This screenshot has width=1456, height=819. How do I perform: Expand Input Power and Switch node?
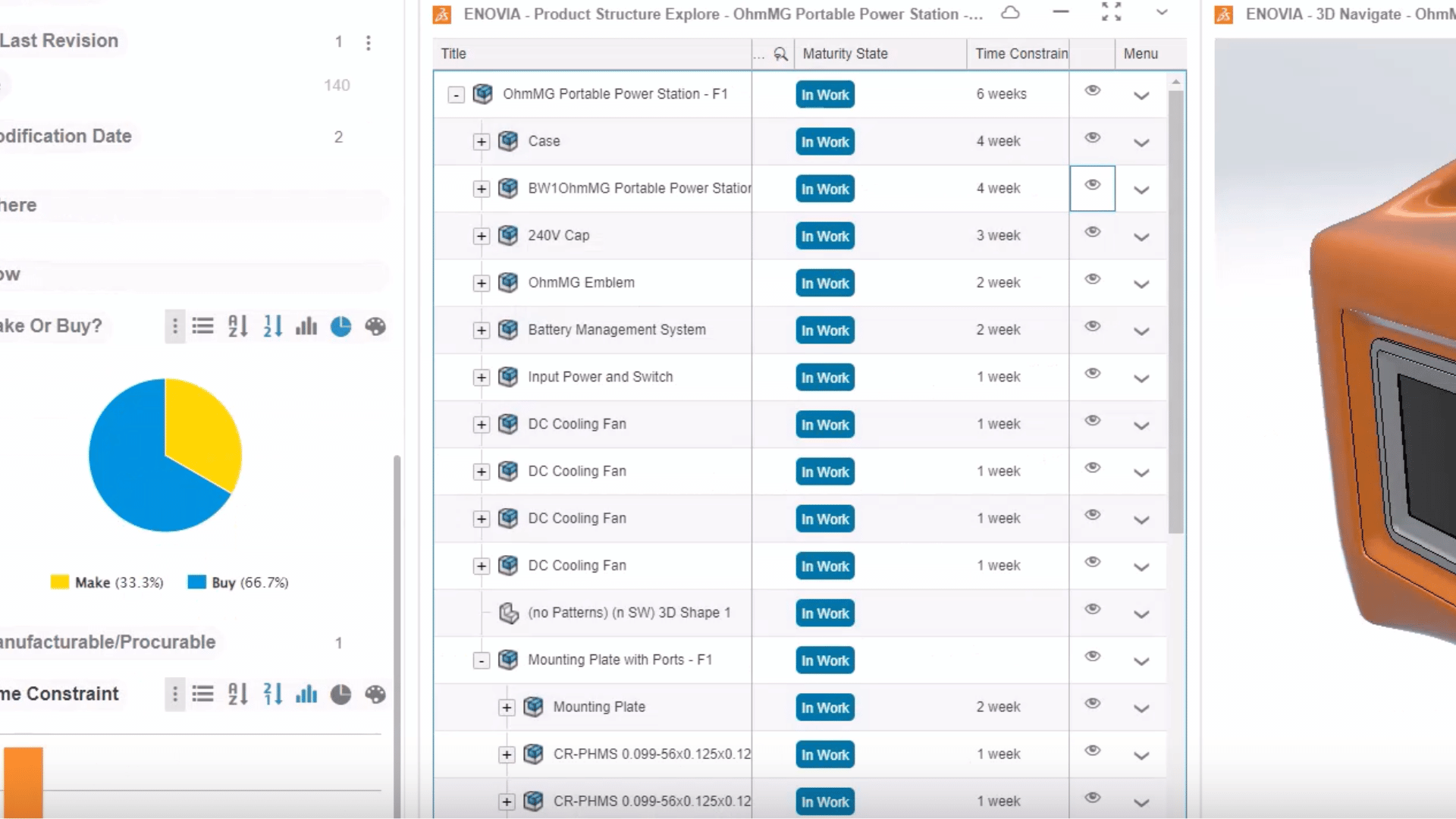coord(481,378)
